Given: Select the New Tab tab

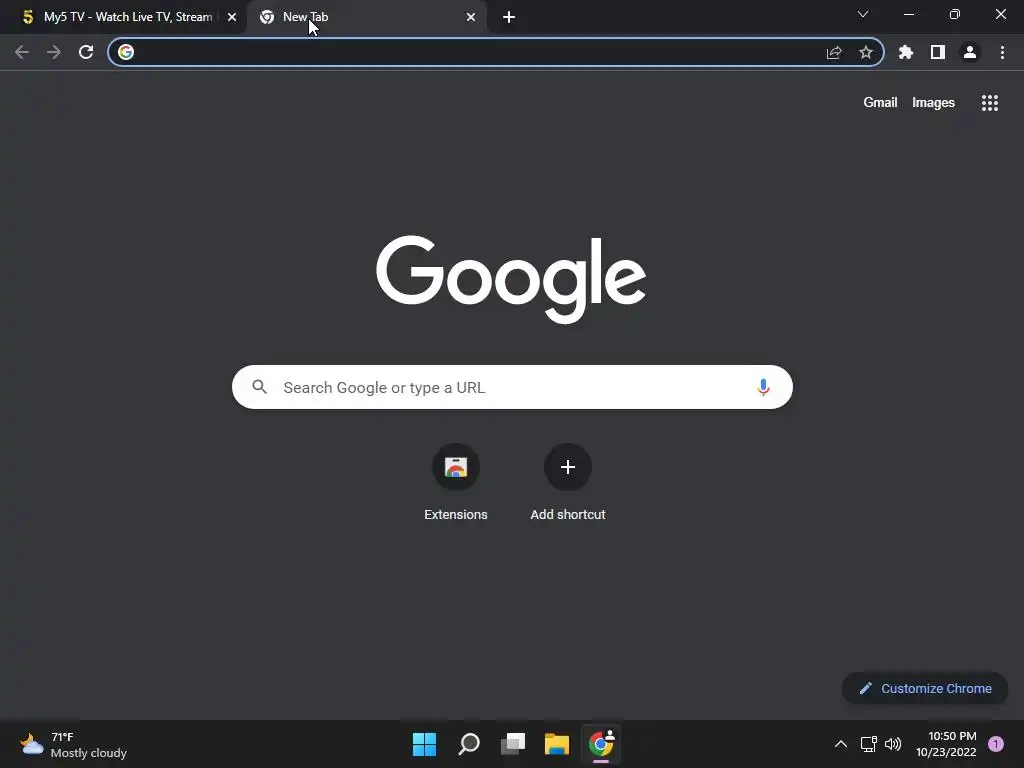Looking at the screenshot, I should 366,17.
